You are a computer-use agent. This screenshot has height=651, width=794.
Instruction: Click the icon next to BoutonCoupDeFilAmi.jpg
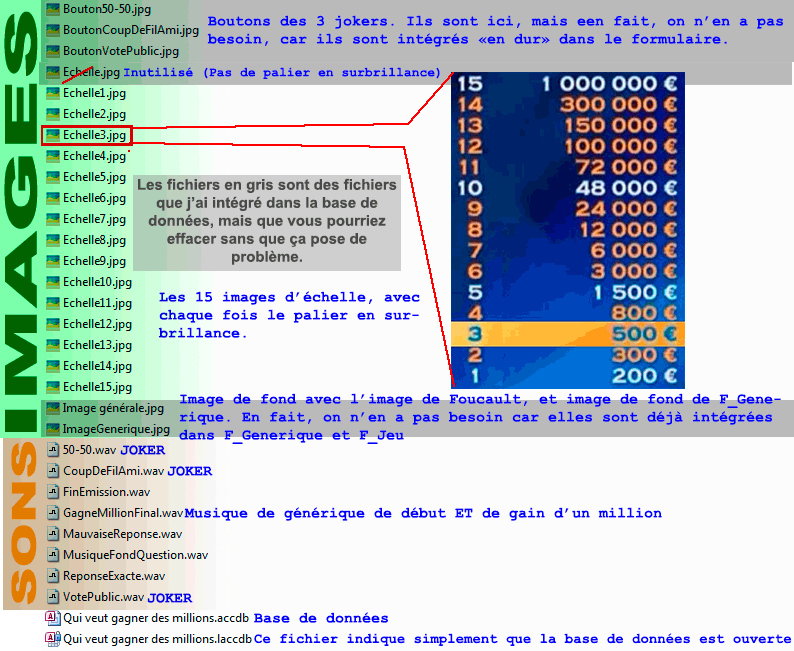click(x=53, y=30)
